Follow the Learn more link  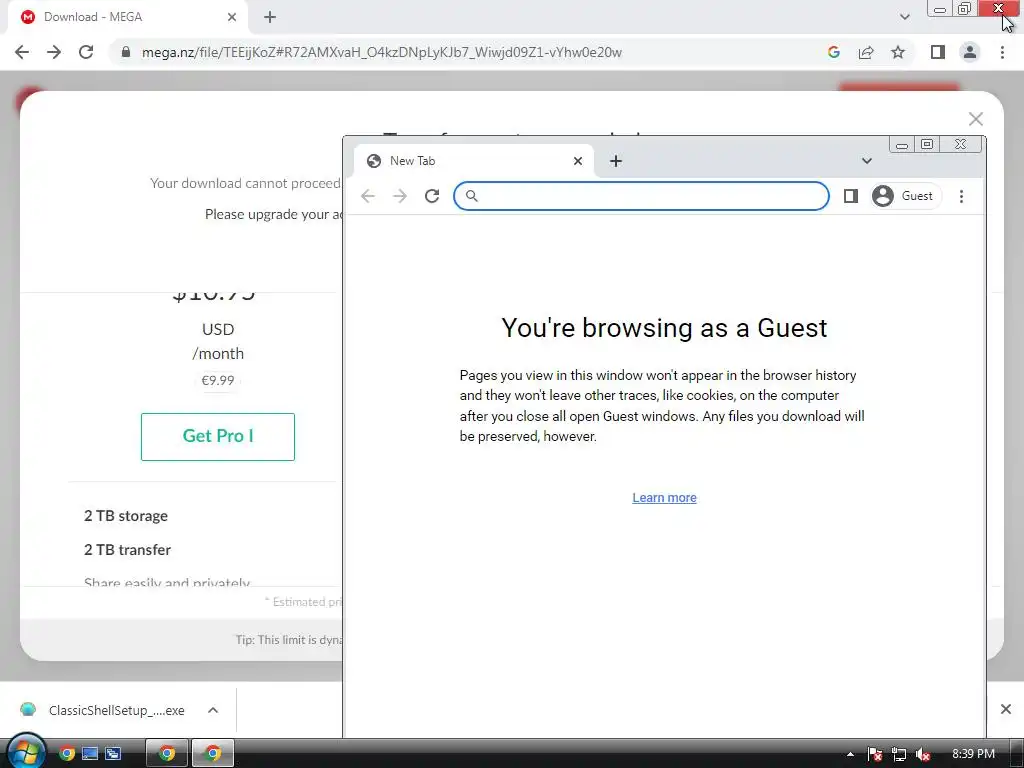664,498
